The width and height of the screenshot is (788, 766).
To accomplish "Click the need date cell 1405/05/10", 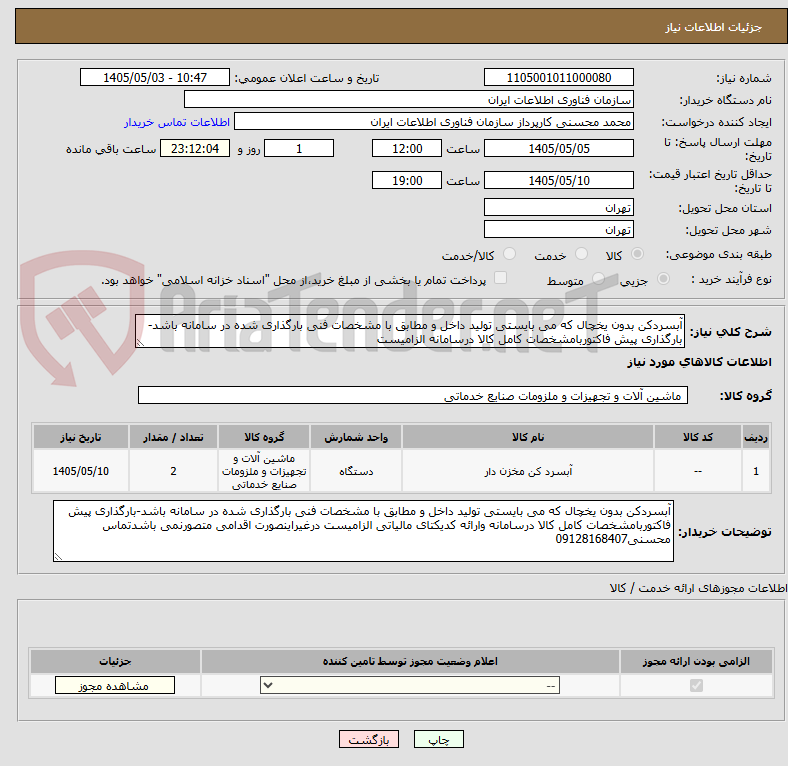I will (x=80, y=471).
